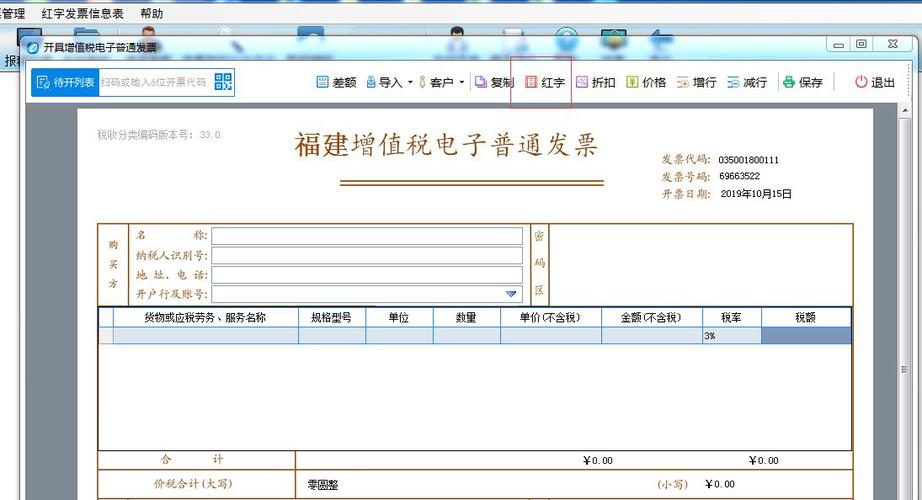Click invoice number 69663522

pyautogui.click(x=739, y=176)
